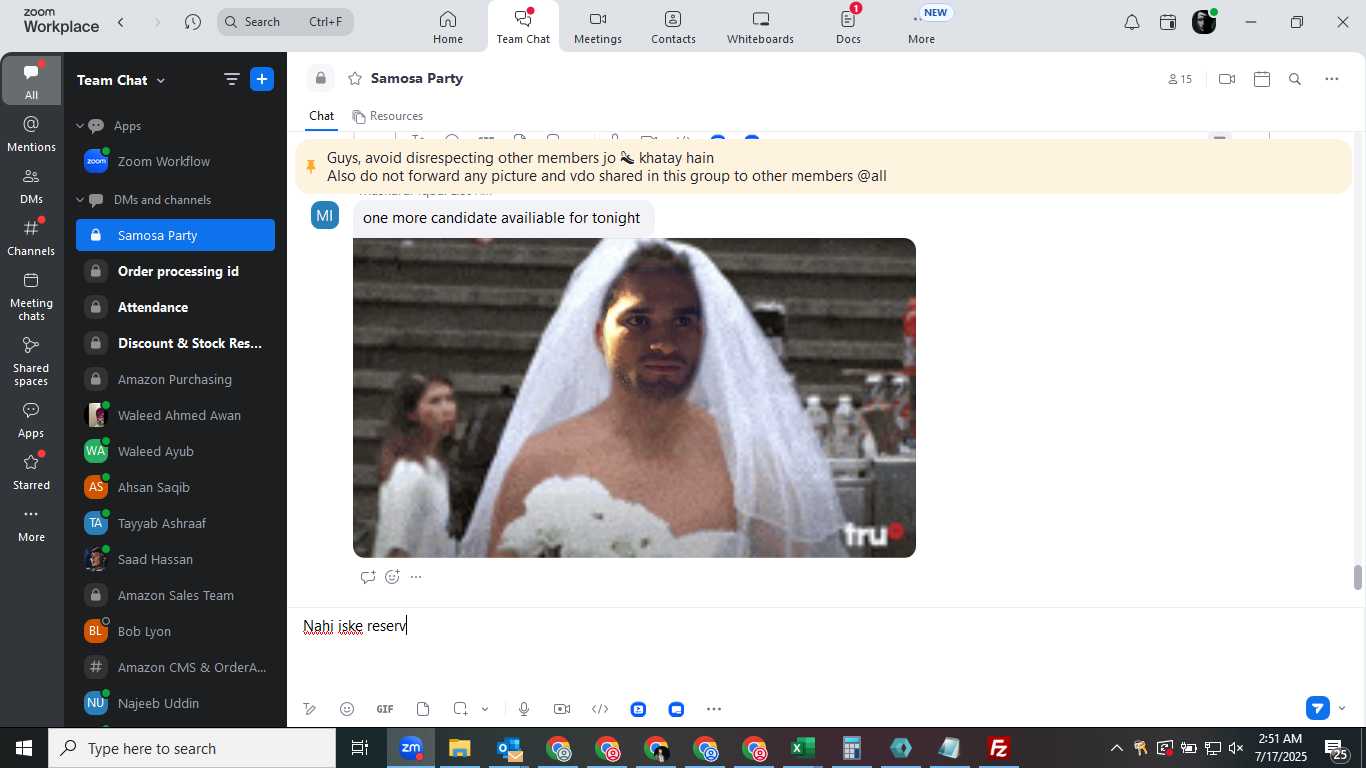Select the Chat tab

tap(321, 116)
